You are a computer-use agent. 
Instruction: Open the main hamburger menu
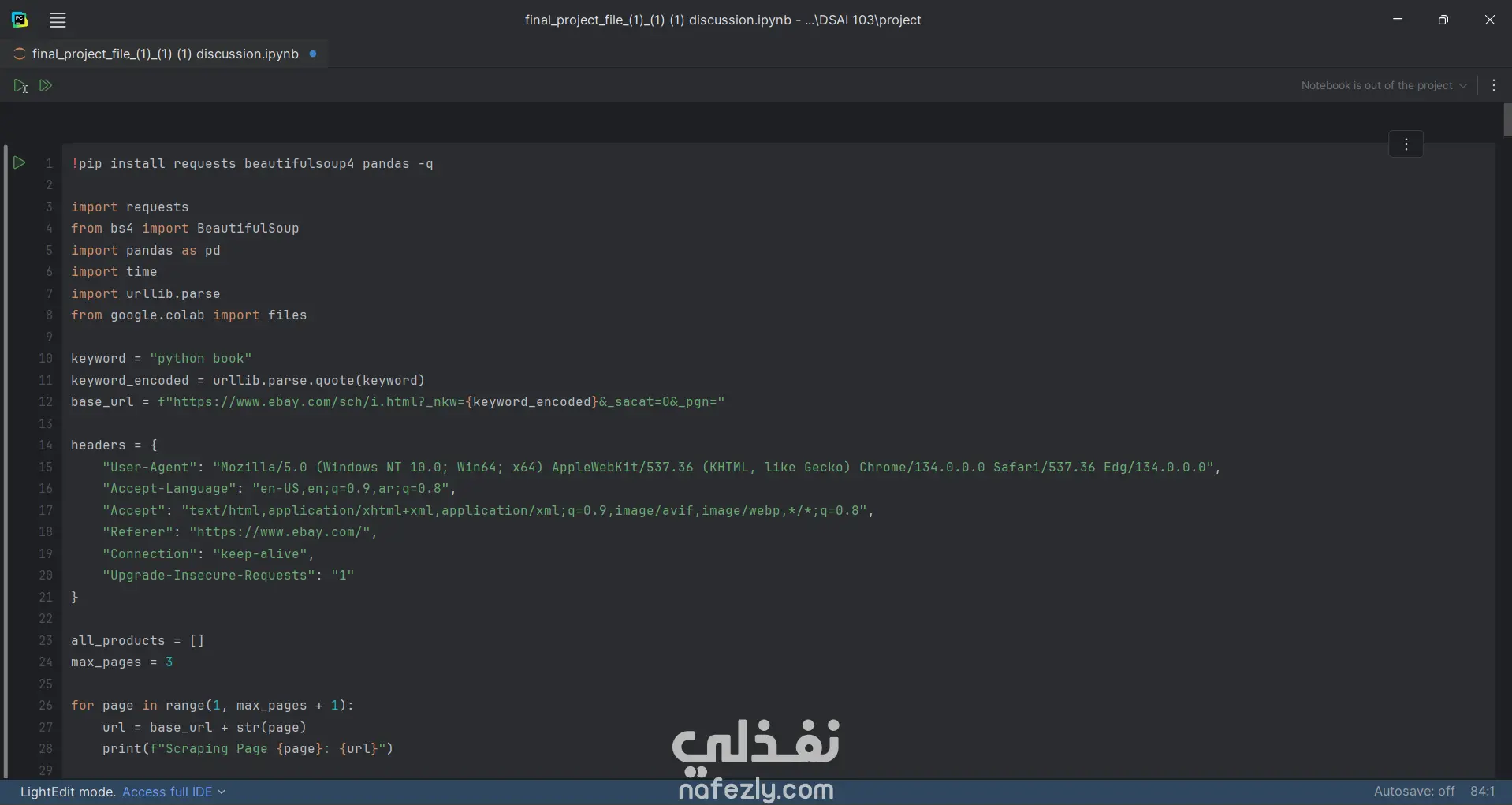pyautogui.click(x=58, y=20)
